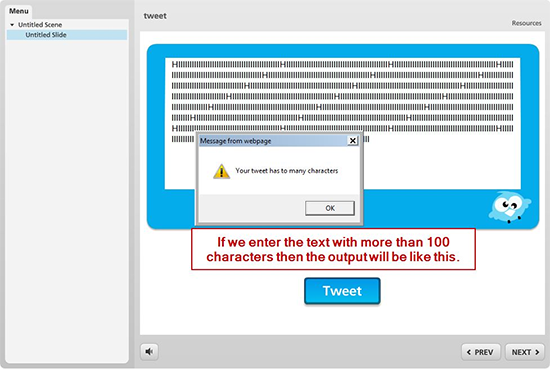Click the 'tweet' slide title text
The width and height of the screenshot is (550, 369).
pos(155,16)
